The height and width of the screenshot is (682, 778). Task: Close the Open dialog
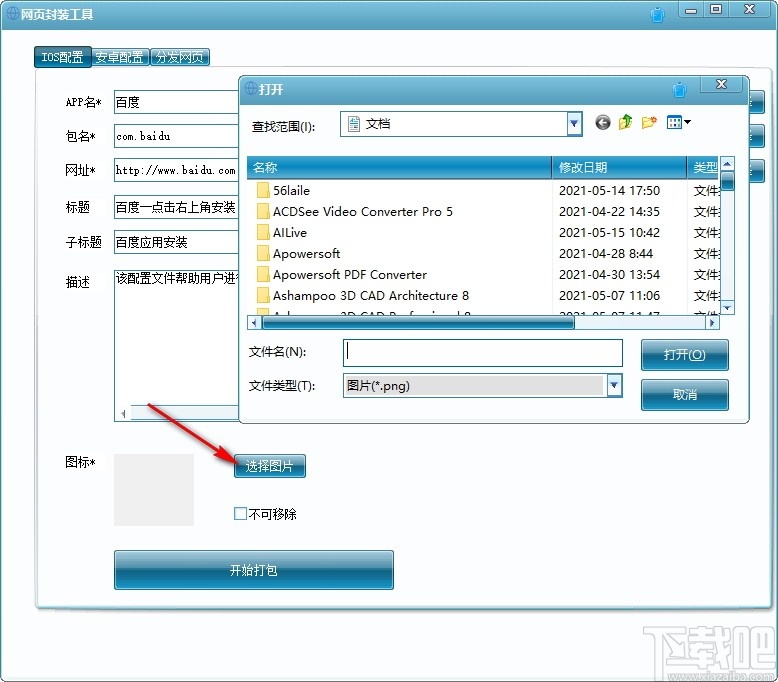[x=721, y=84]
